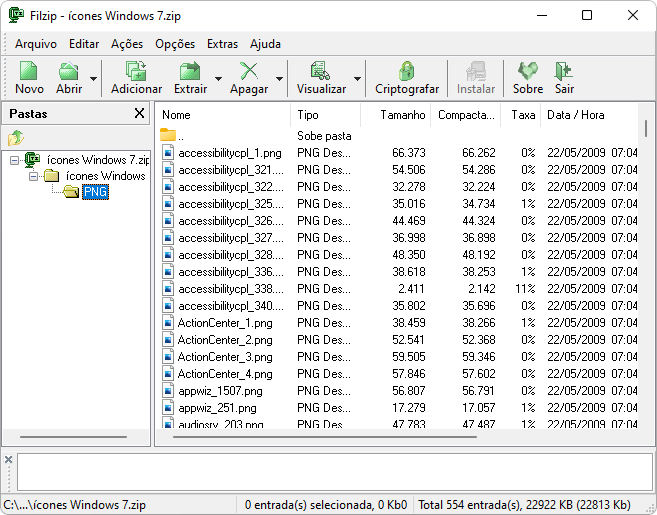Click the Filzip icon in title bar
657x515 pixels.
16,15
